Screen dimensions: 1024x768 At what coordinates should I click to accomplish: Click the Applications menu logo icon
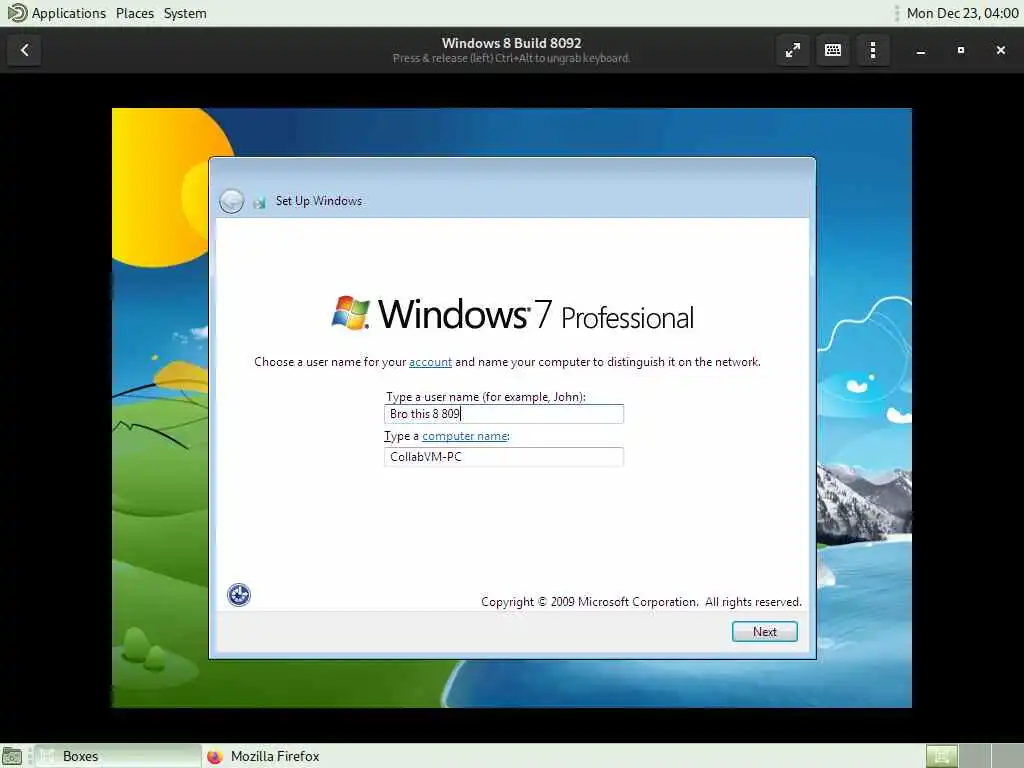point(16,13)
